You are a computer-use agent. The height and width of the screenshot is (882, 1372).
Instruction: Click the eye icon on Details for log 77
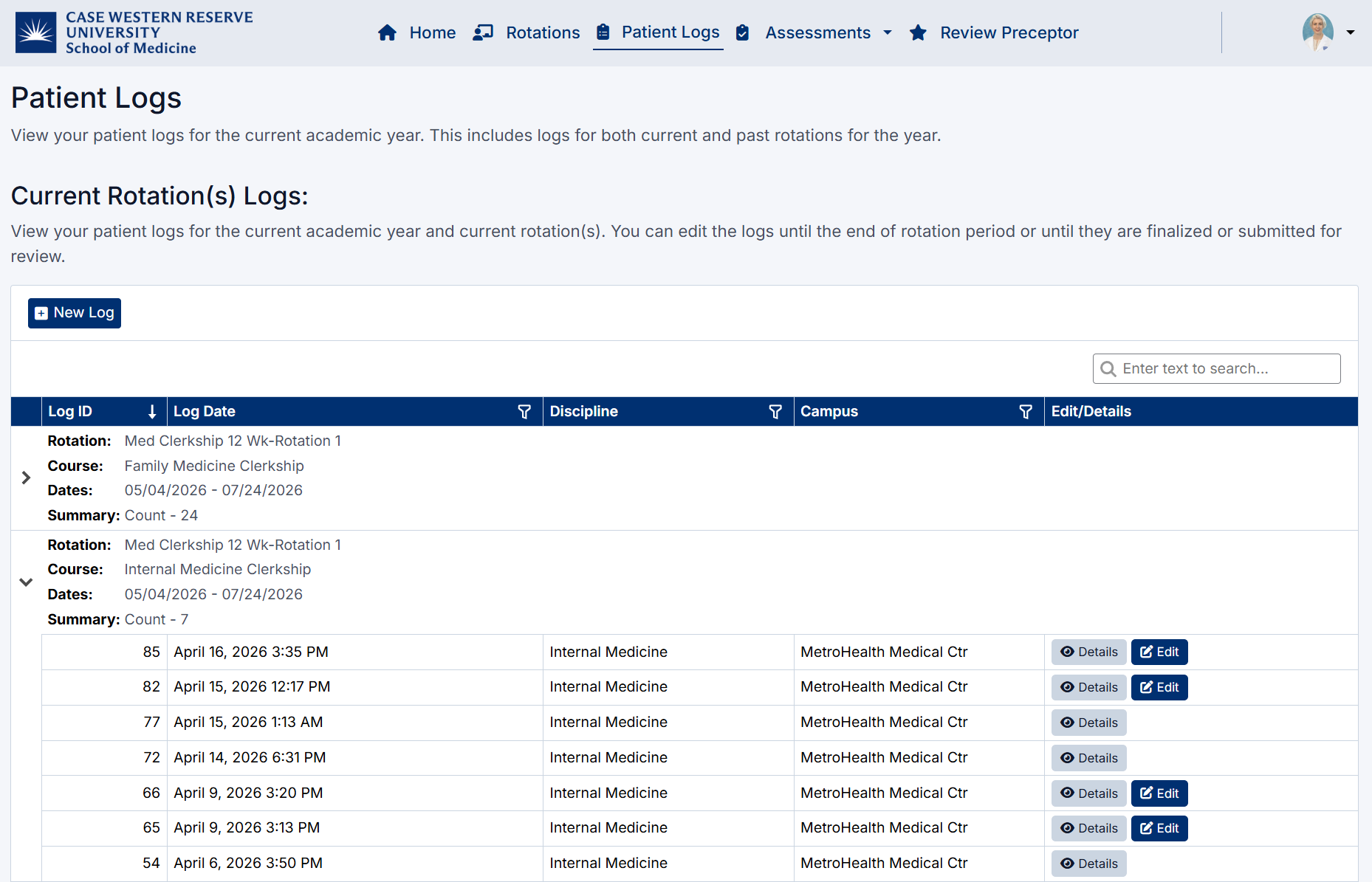(1067, 722)
